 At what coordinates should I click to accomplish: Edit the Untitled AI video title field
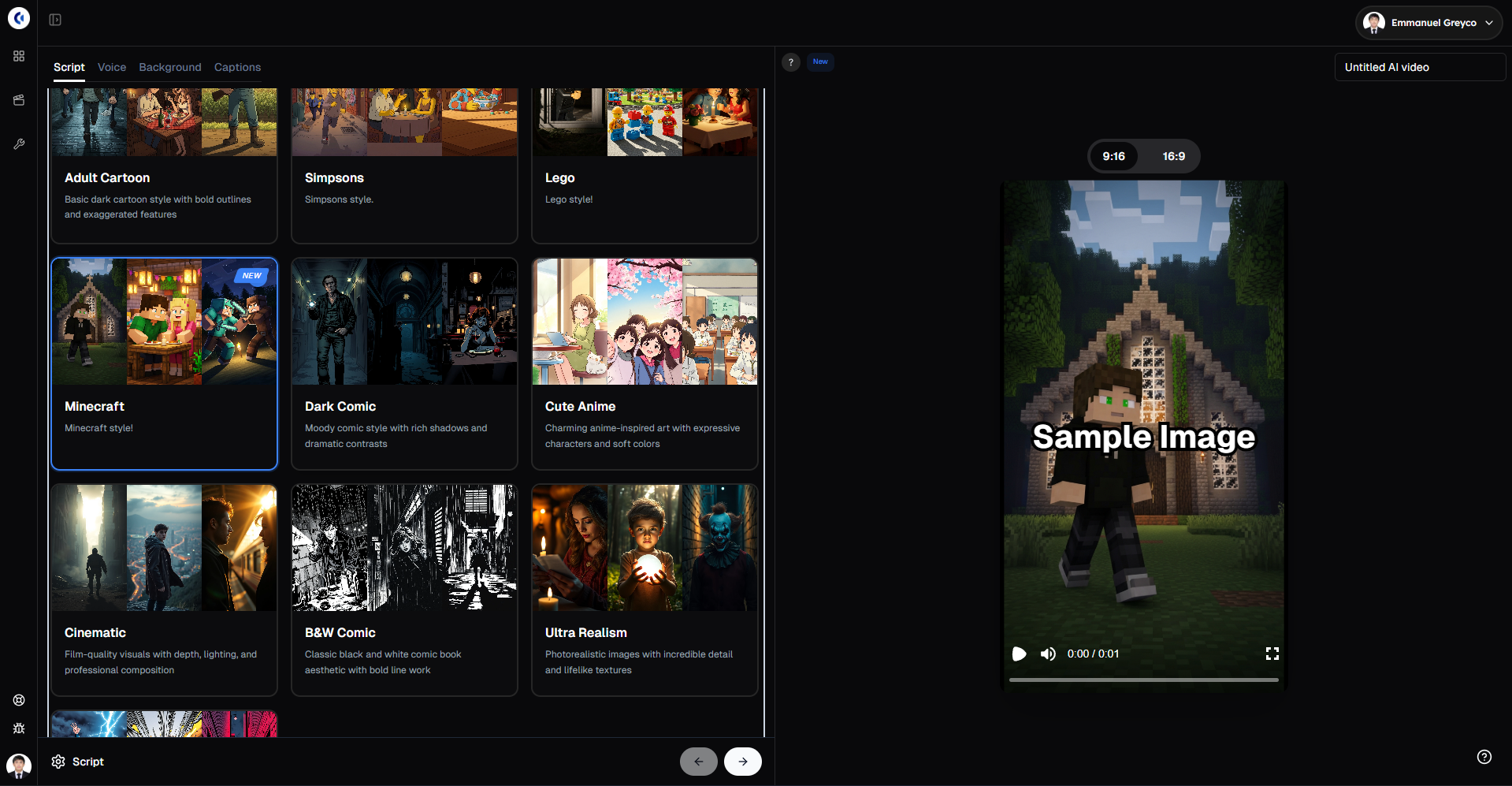click(1420, 67)
